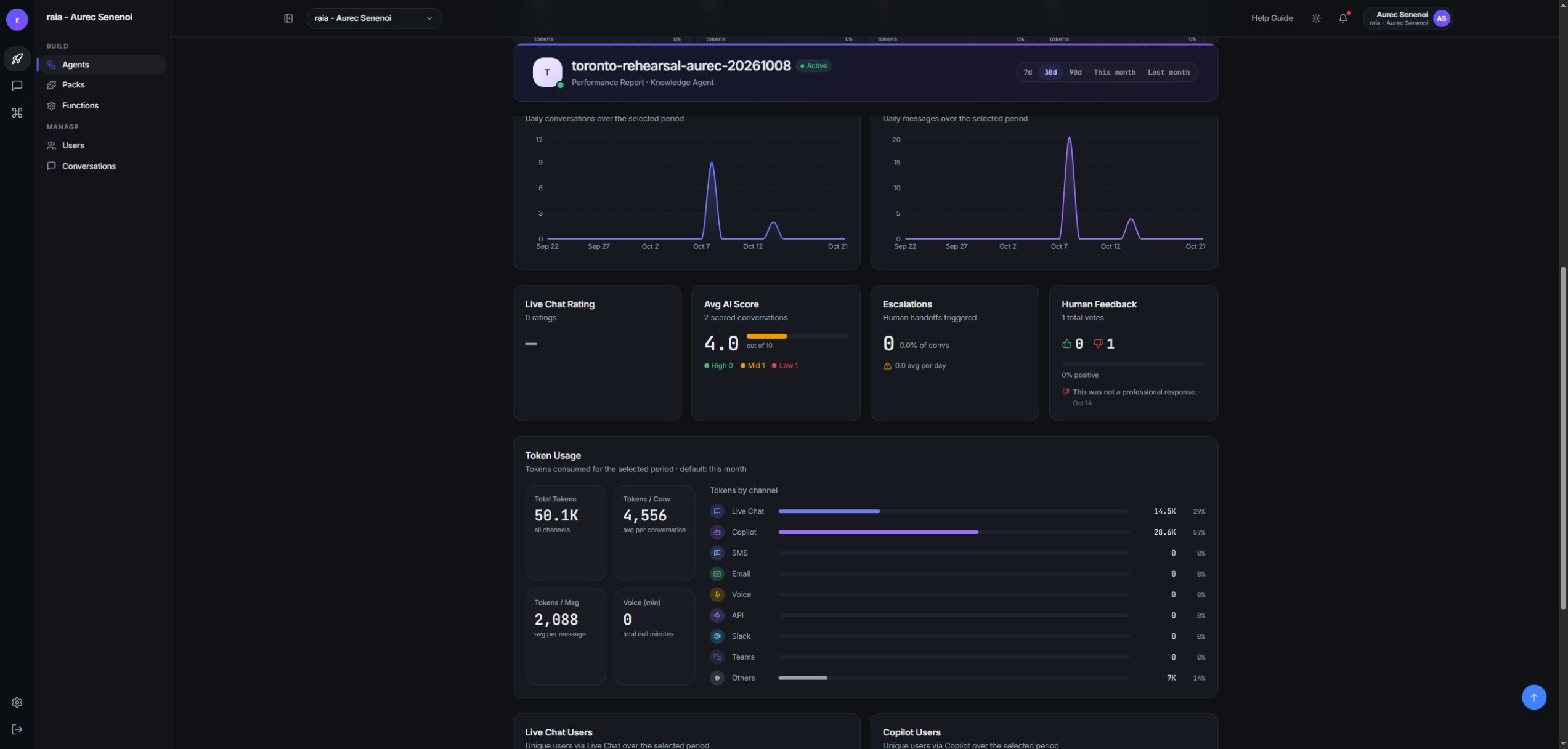The image size is (1568, 749).
Task: Click the Slack channel icon
Action: point(717,636)
